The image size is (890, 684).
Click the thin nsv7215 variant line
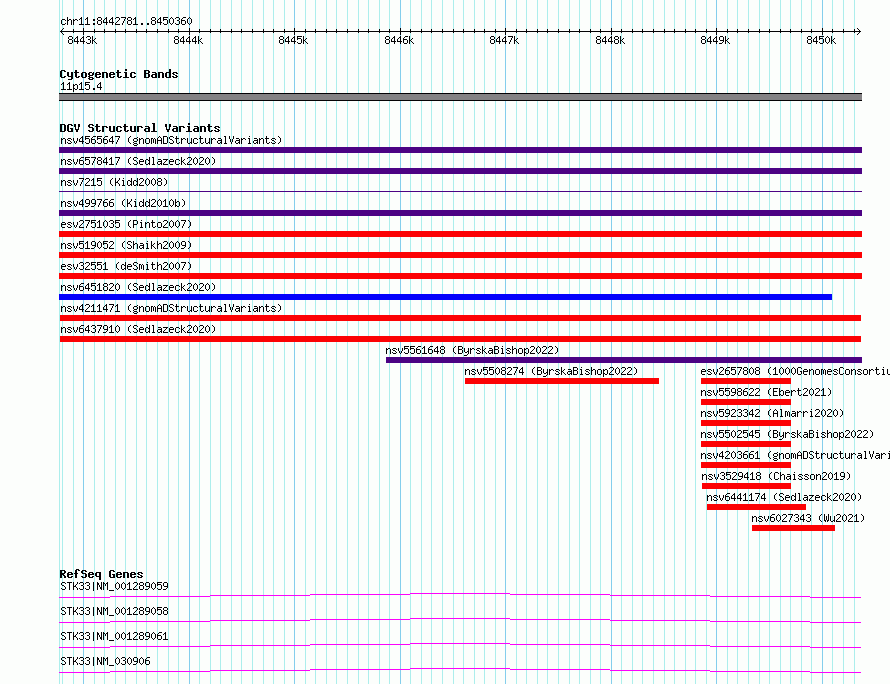460,192
